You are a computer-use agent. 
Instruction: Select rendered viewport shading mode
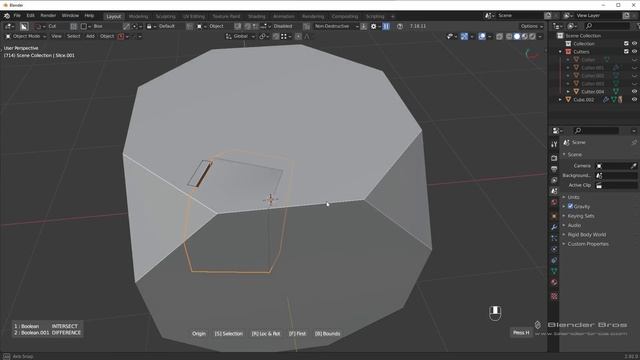click(x=532, y=36)
